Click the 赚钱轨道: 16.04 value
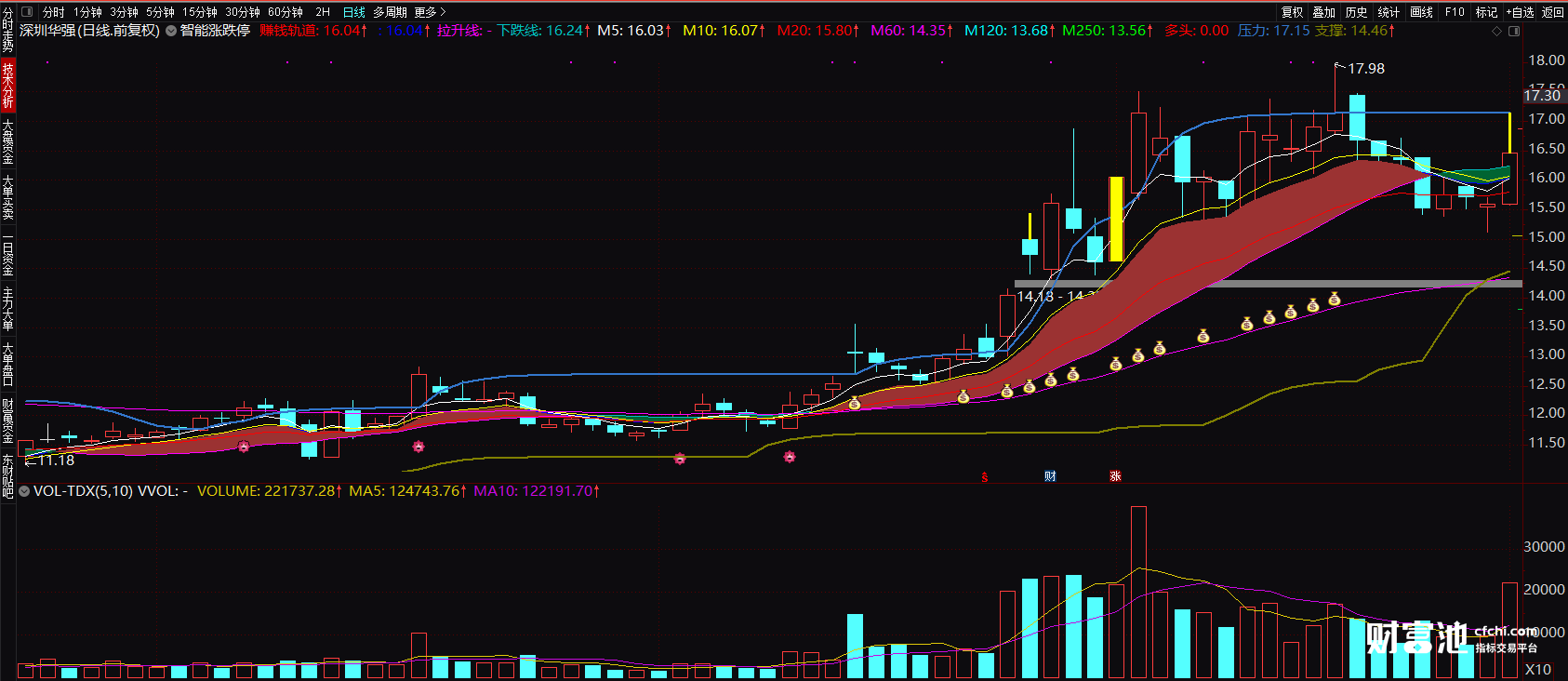The height and width of the screenshot is (681, 1568). (313, 31)
